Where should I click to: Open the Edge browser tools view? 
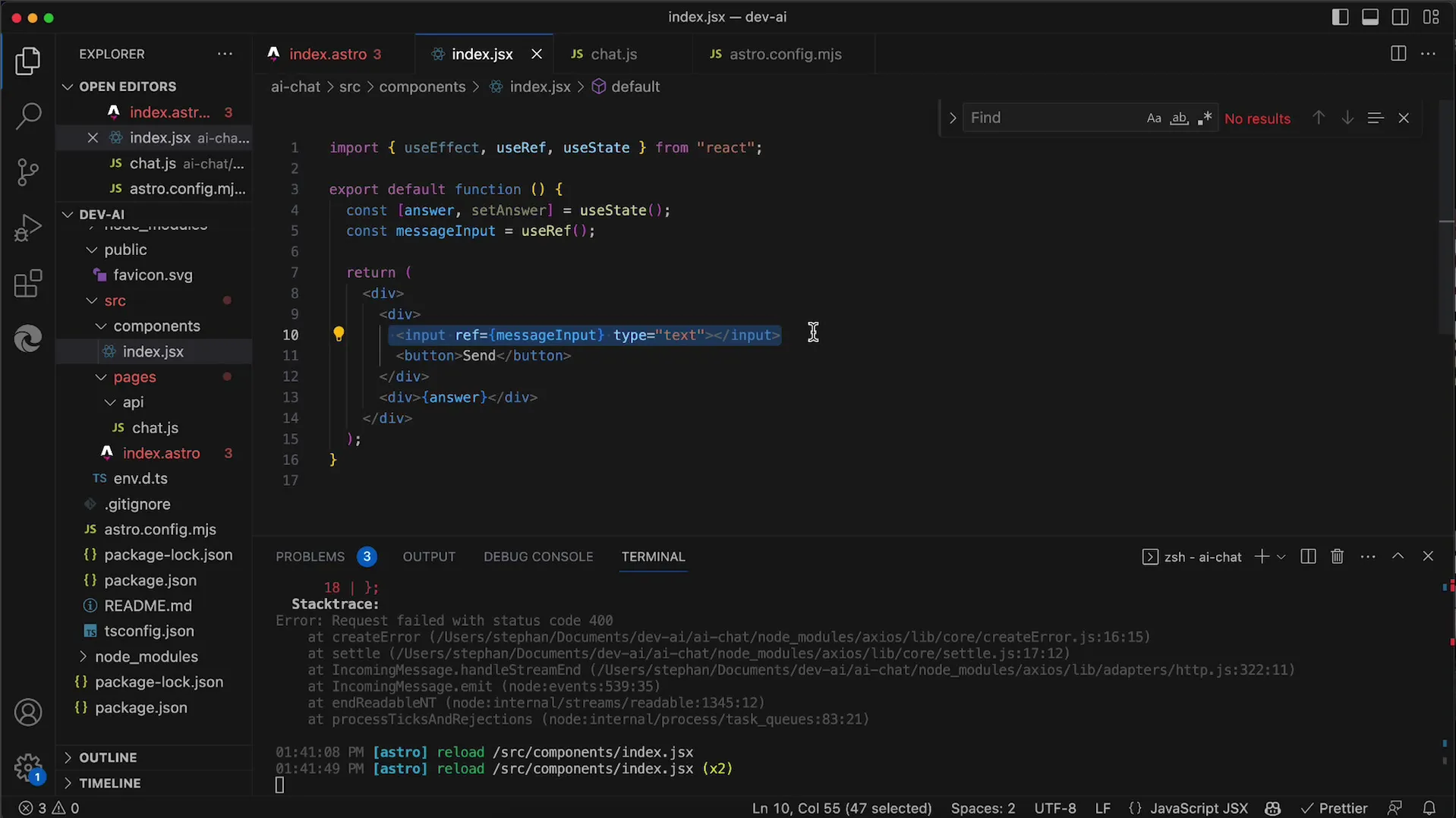28,338
